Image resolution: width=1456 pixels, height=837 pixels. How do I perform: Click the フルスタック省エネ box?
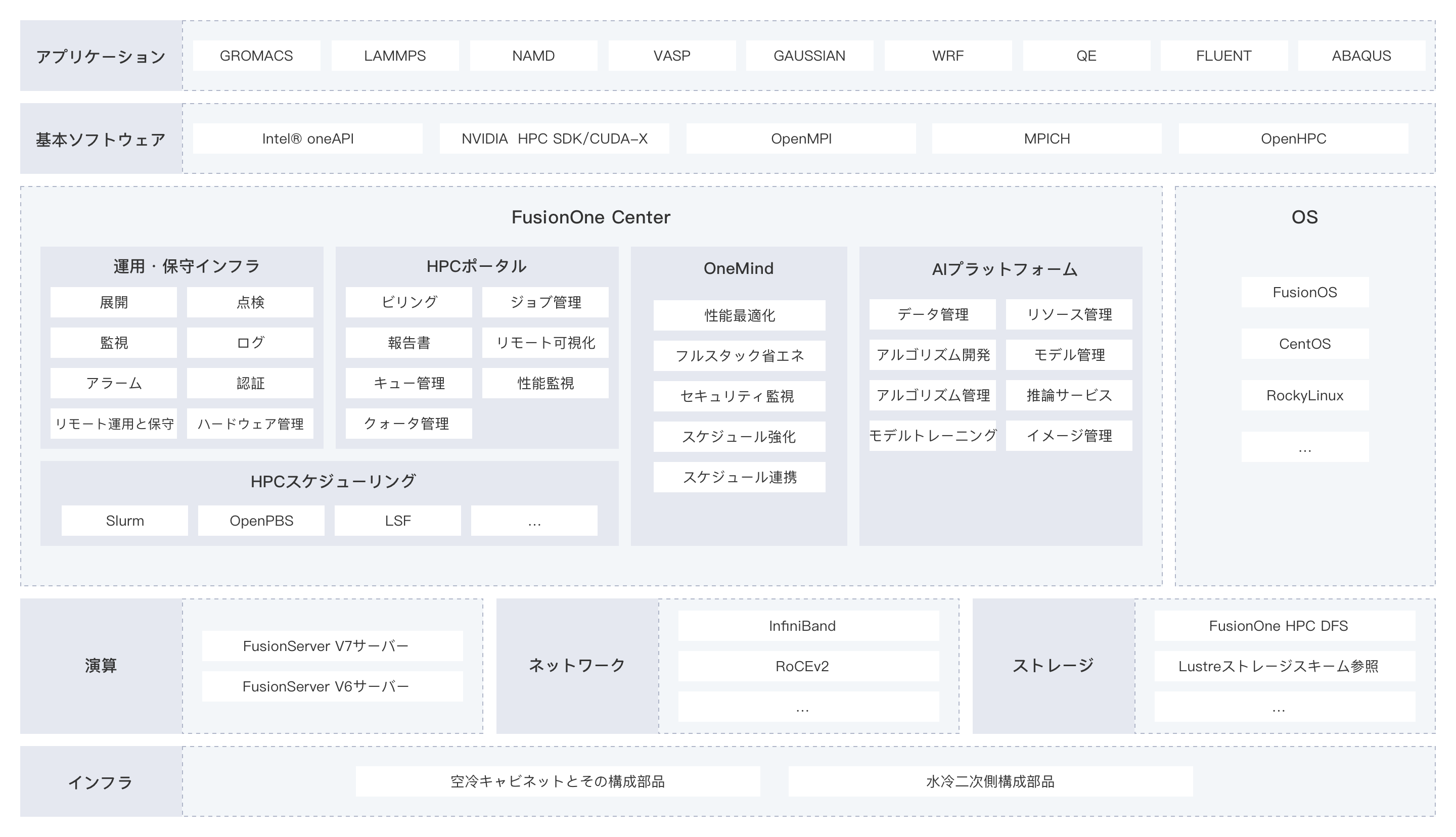click(739, 356)
